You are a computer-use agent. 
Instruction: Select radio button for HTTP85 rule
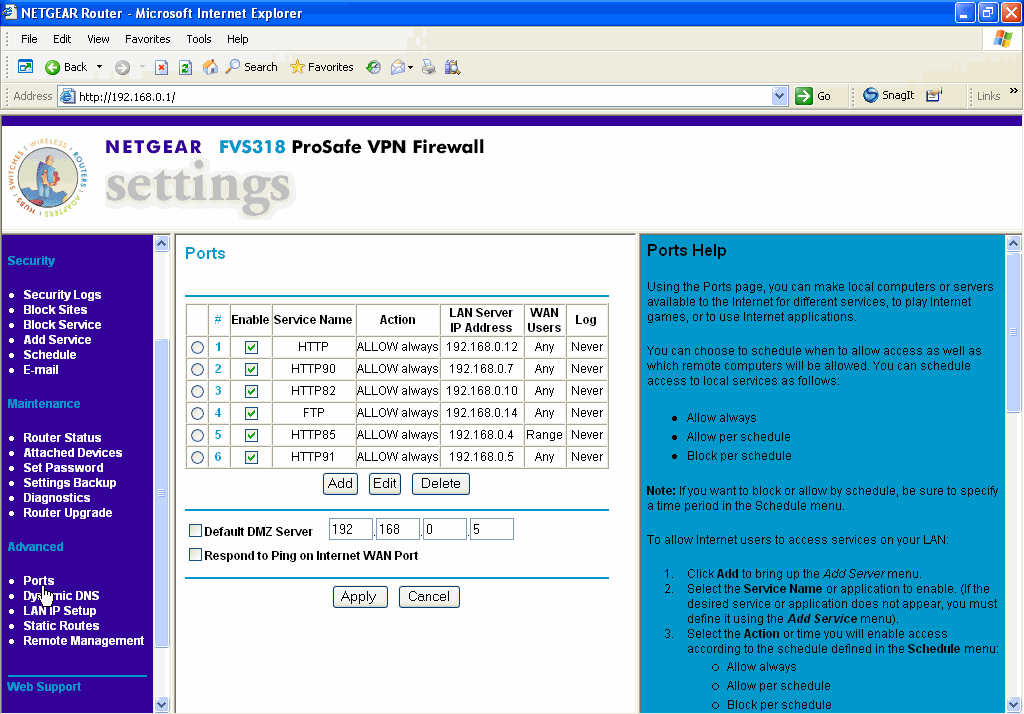pos(197,435)
